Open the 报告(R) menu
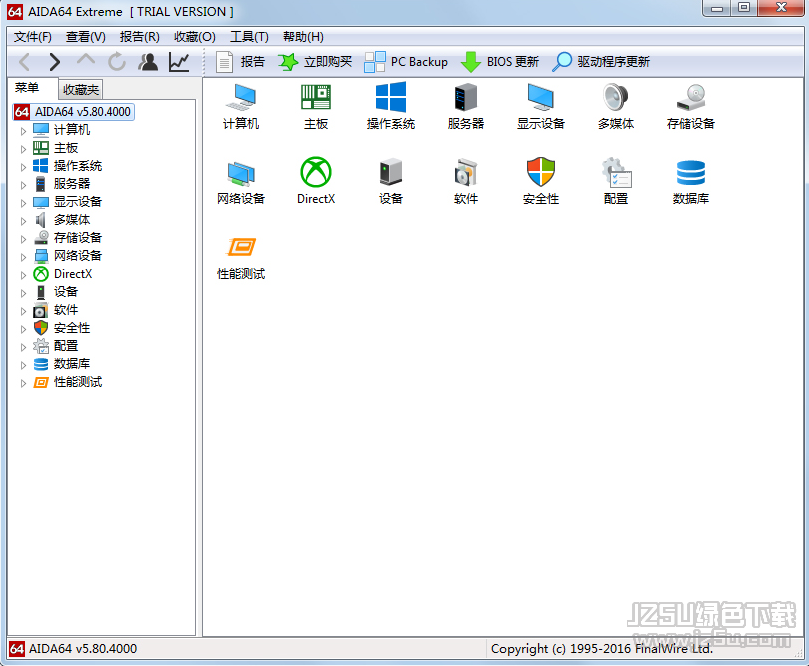 139,37
